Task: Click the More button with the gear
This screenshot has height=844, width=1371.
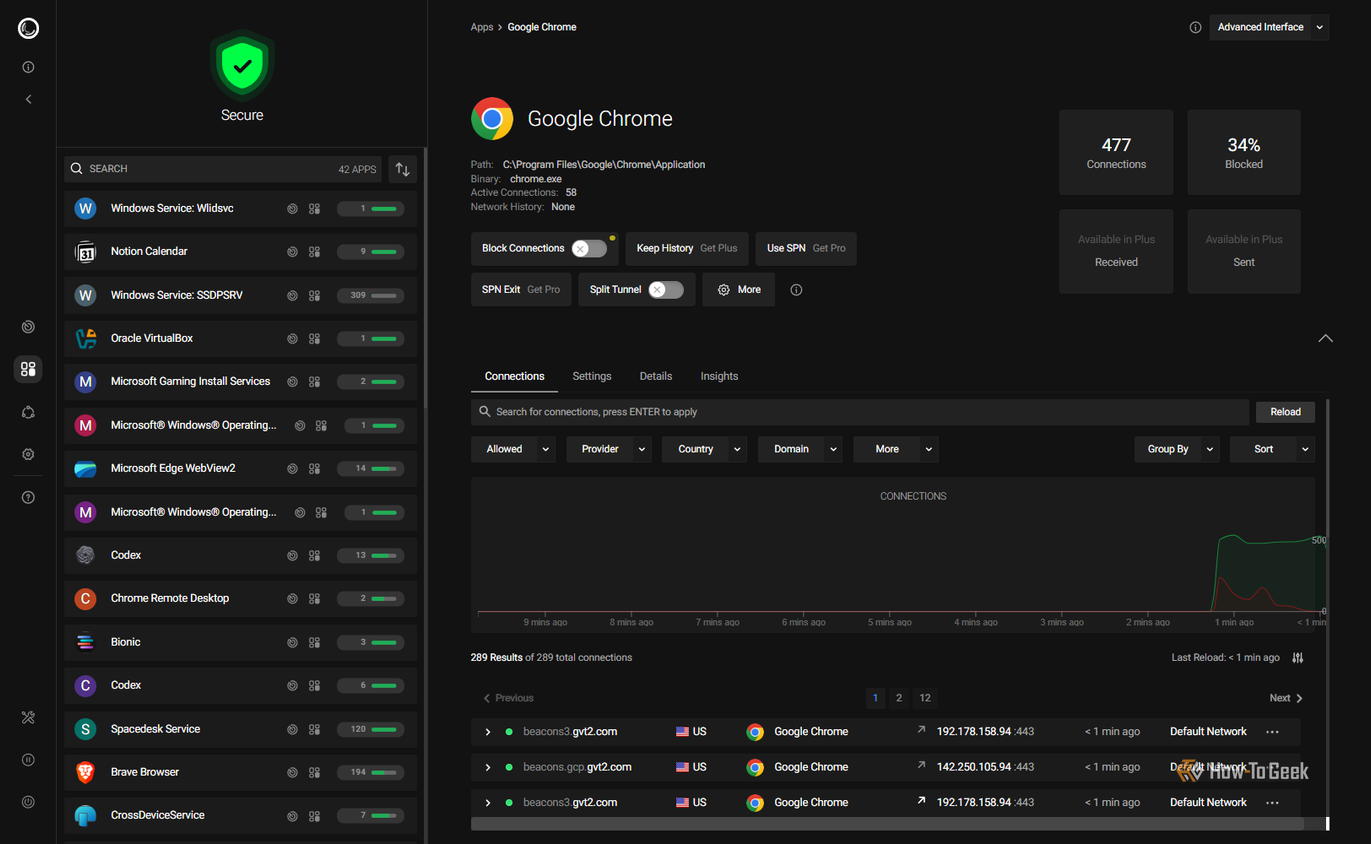Action: tap(739, 290)
